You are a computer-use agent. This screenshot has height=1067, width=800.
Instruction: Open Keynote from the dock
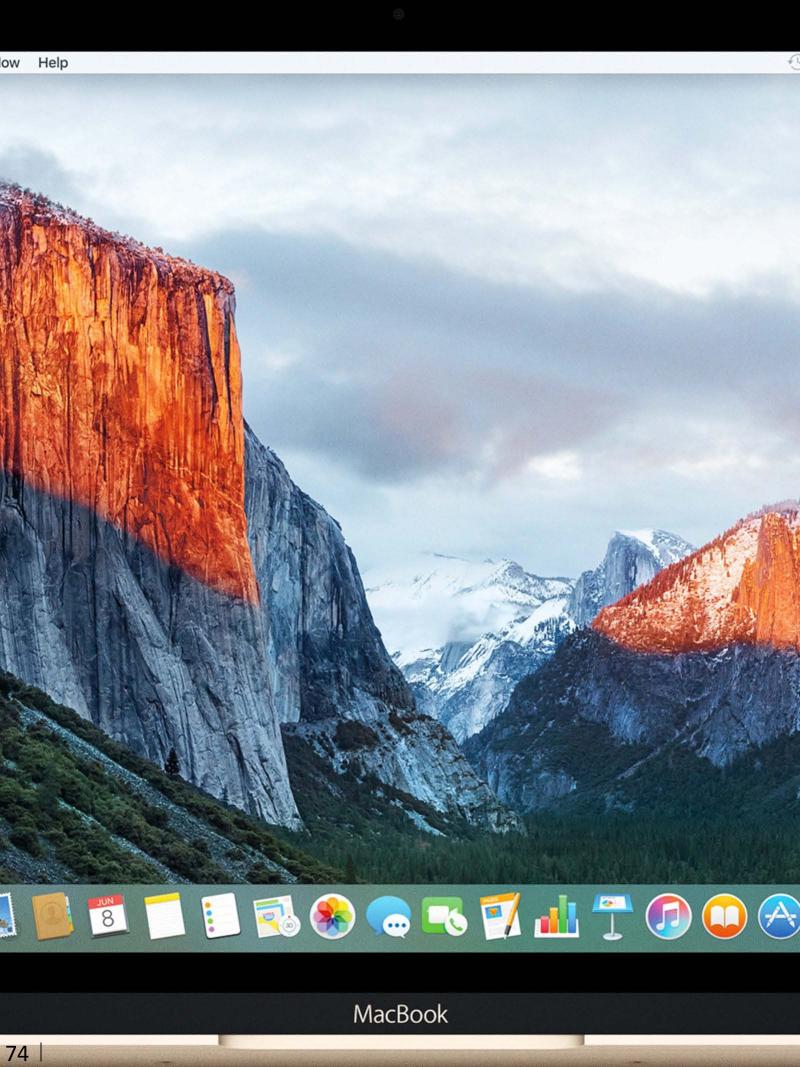click(x=612, y=917)
